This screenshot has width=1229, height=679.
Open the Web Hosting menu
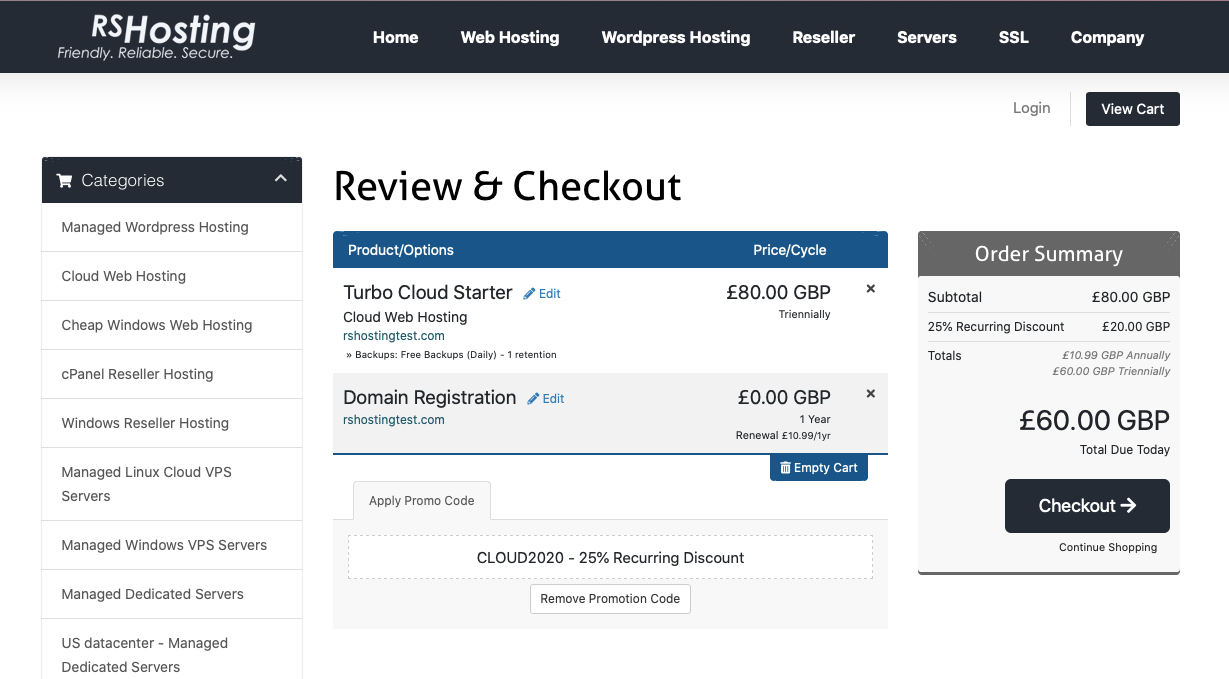(510, 37)
